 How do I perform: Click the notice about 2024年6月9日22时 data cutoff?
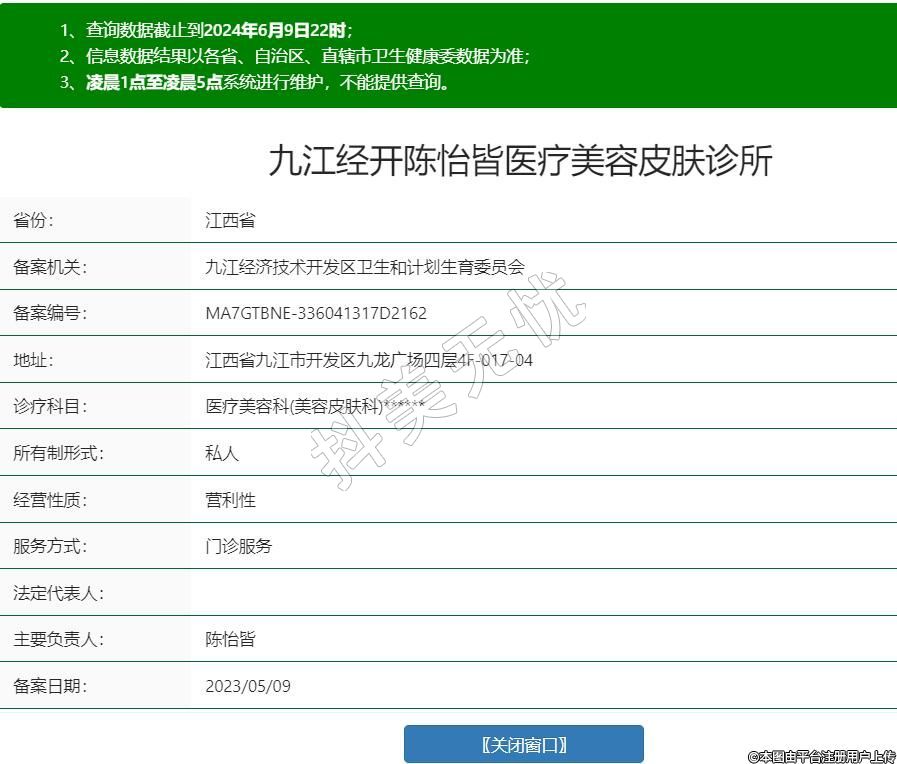(x=206, y=30)
